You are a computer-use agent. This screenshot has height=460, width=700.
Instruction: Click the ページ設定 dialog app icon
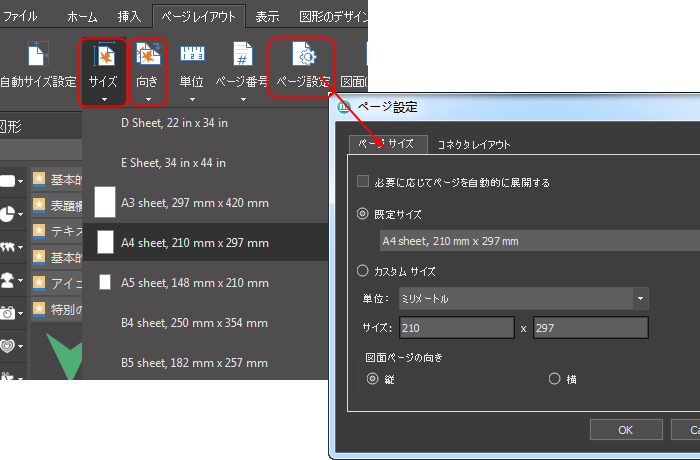pyautogui.click(x=344, y=107)
